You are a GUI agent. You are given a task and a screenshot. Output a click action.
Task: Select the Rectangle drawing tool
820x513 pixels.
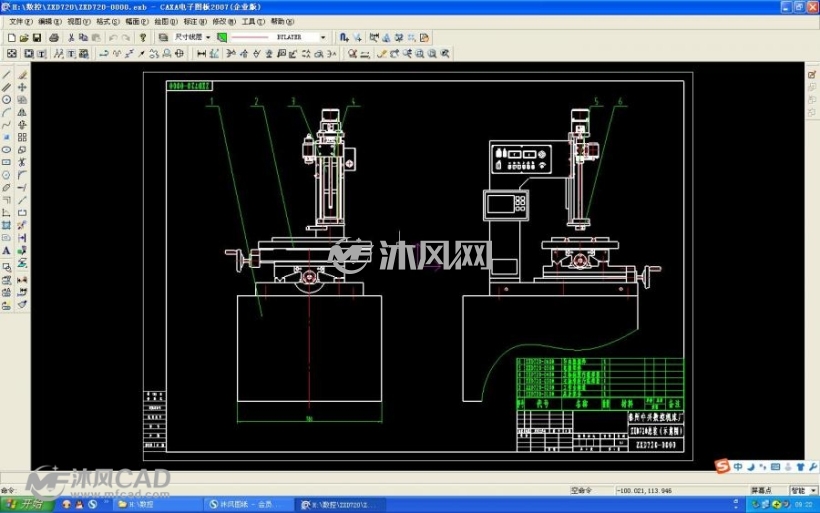tap(6, 162)
